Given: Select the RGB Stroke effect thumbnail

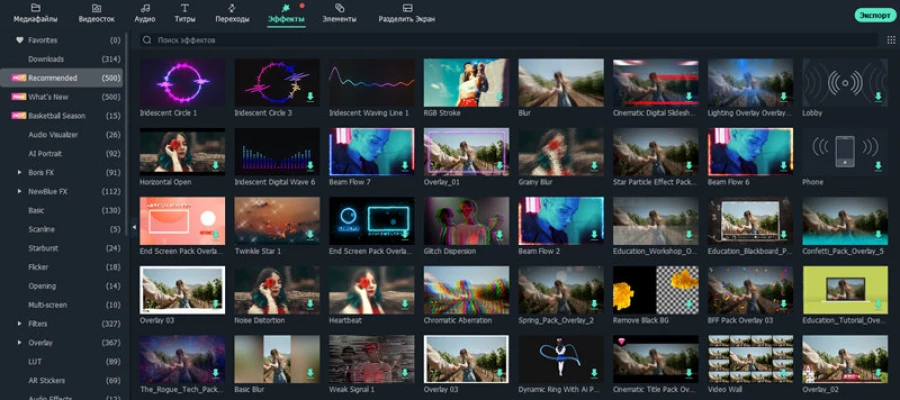Looking at the screenshot, I should (x=466, y=82).
